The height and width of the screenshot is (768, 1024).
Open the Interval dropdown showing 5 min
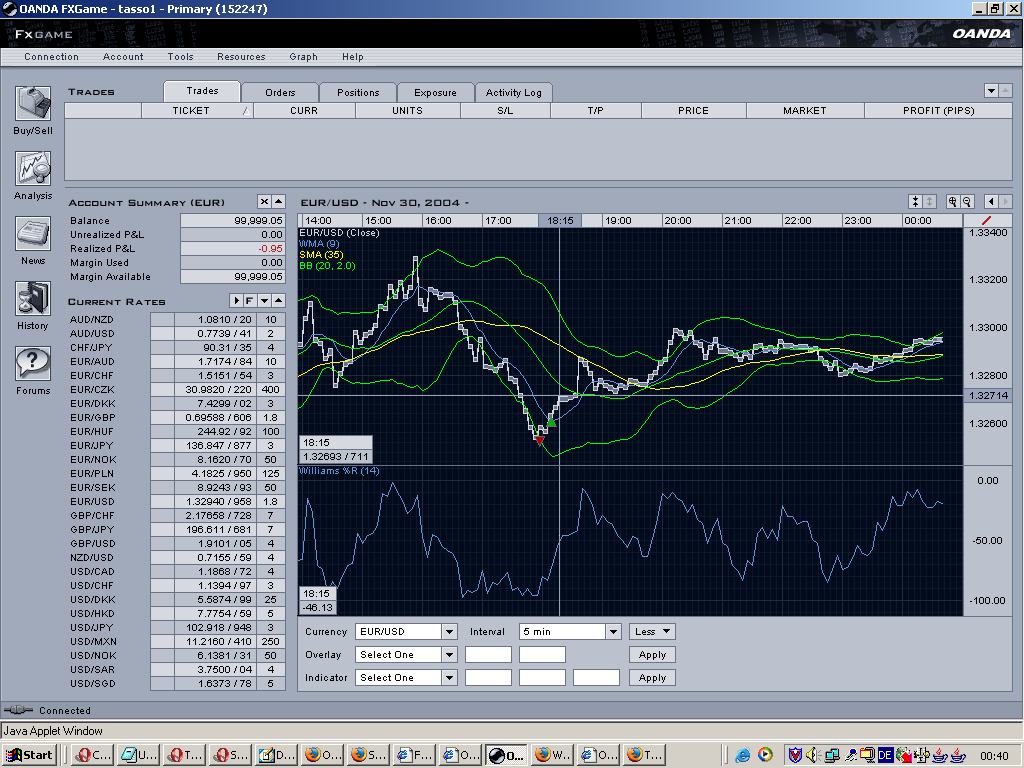[613, 632]
